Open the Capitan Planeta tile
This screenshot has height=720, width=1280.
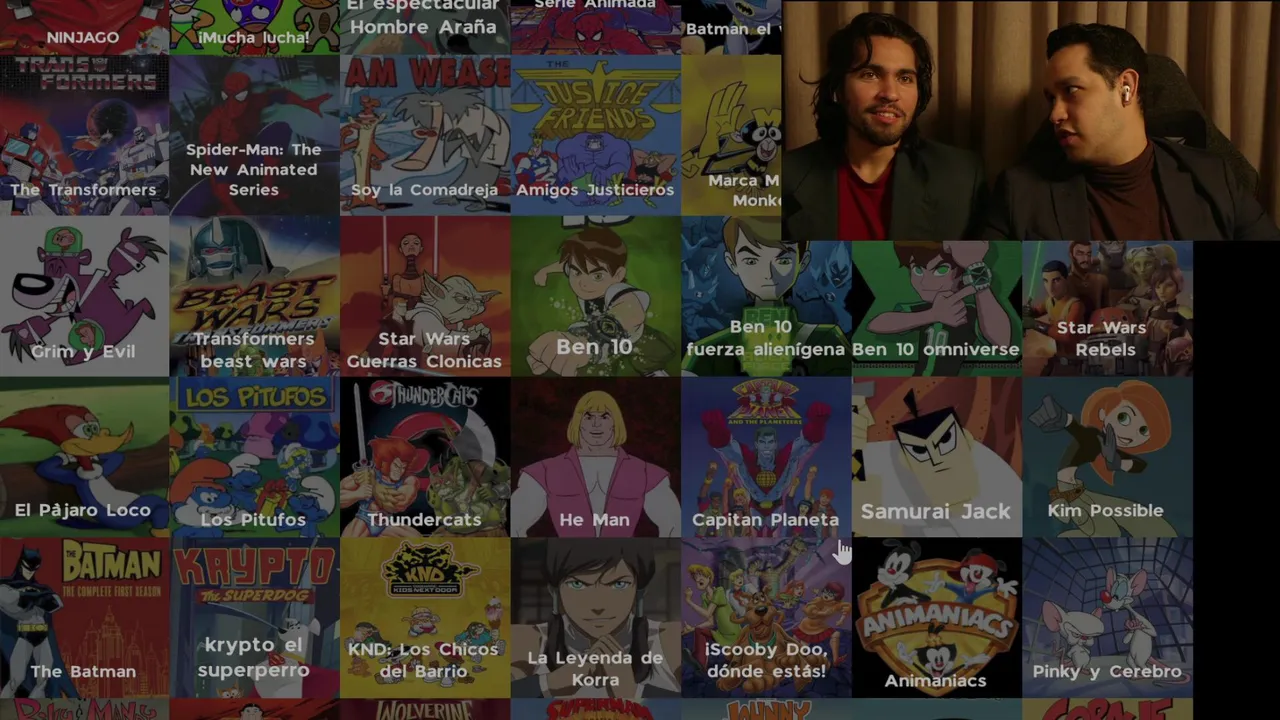(766, 457)
